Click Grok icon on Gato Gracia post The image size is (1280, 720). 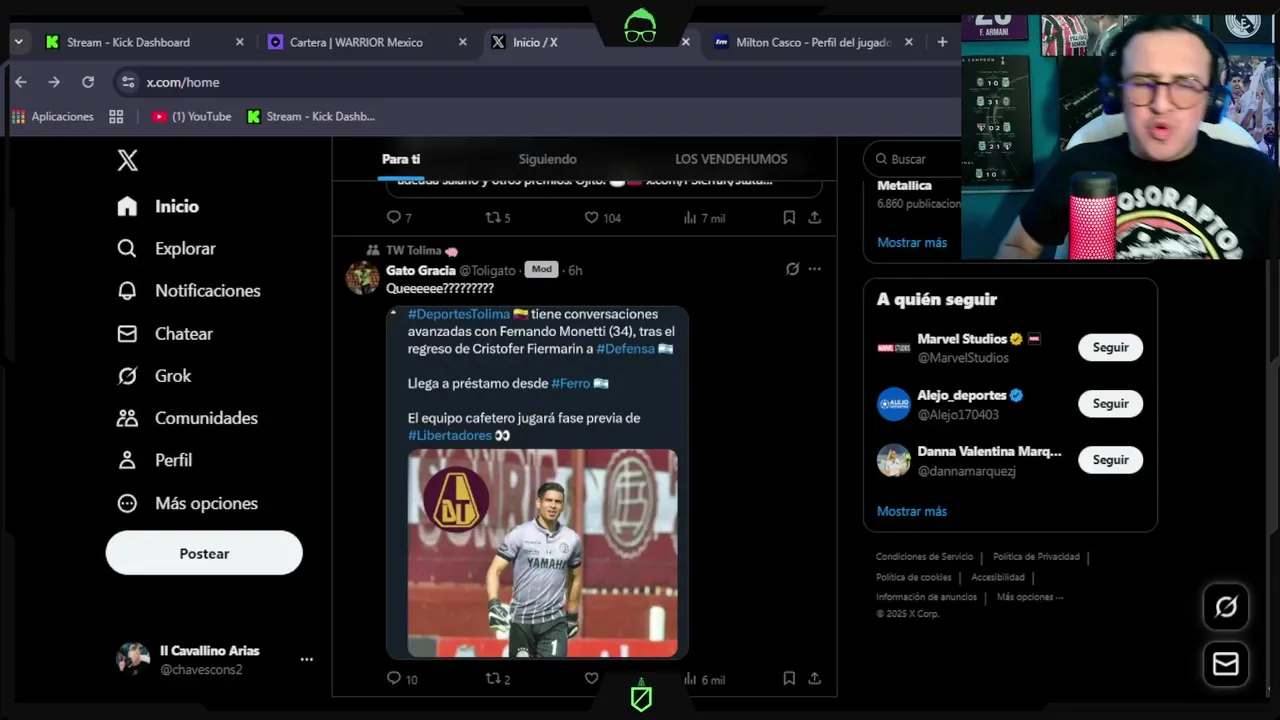792,269
